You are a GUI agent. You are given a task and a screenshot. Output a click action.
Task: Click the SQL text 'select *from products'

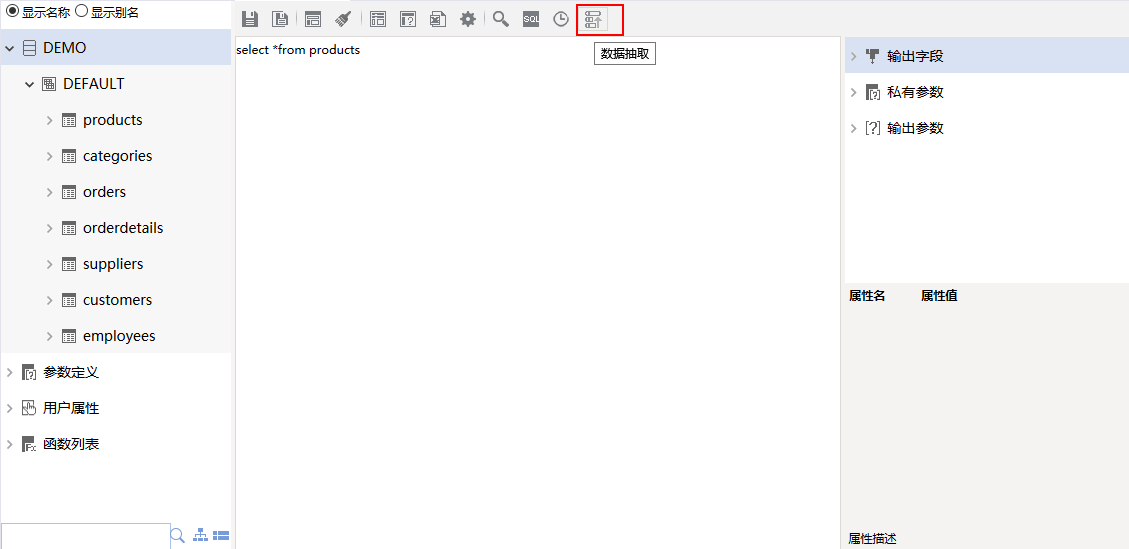tap(298, 50)
